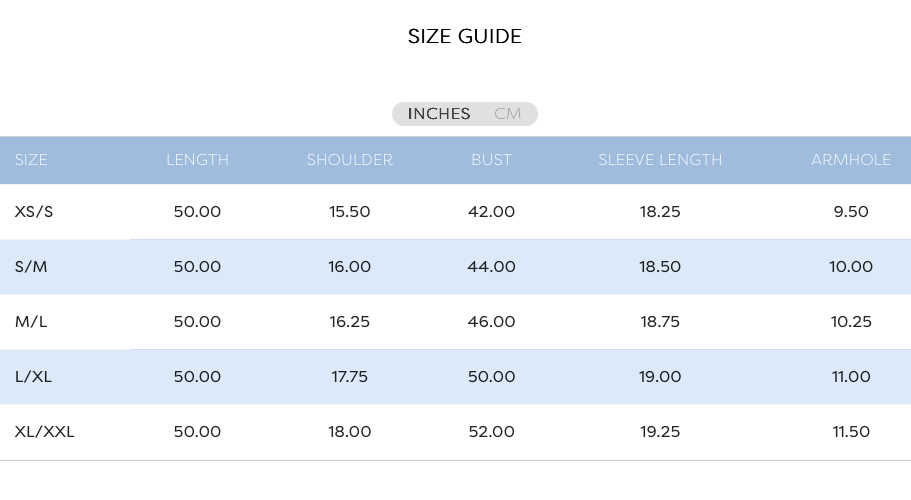Select the M/L size row
Viewport: 911px width, 500px height.
tap(456, 322)
